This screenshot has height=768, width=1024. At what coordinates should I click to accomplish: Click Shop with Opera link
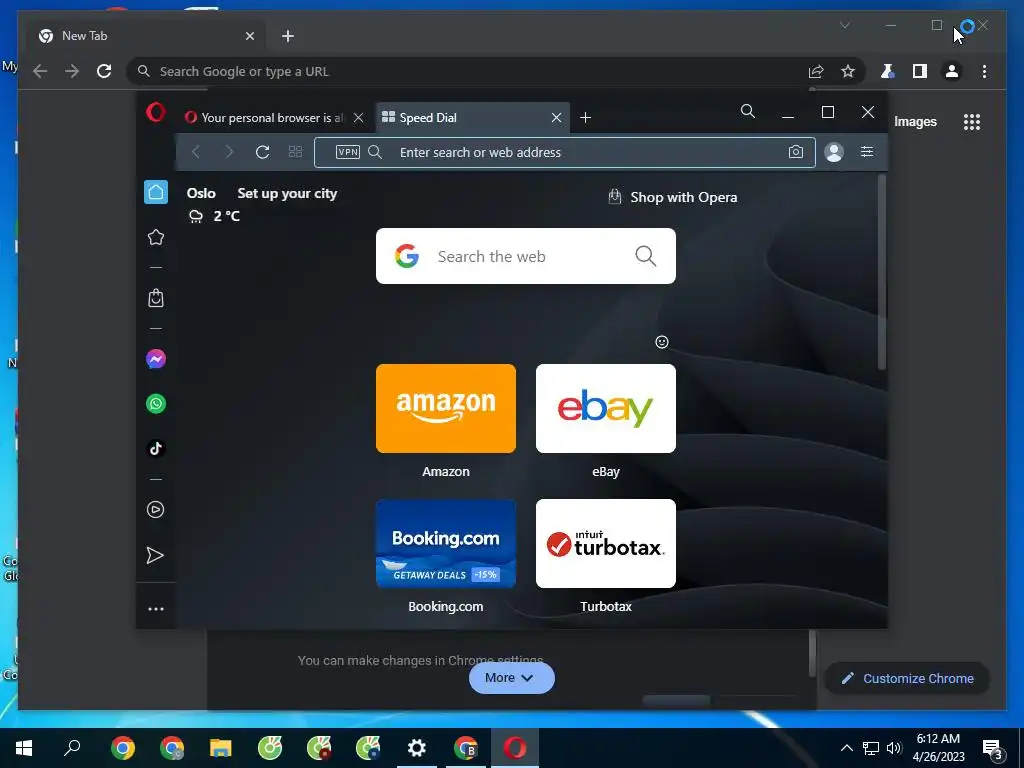click(x=673, y=197)
